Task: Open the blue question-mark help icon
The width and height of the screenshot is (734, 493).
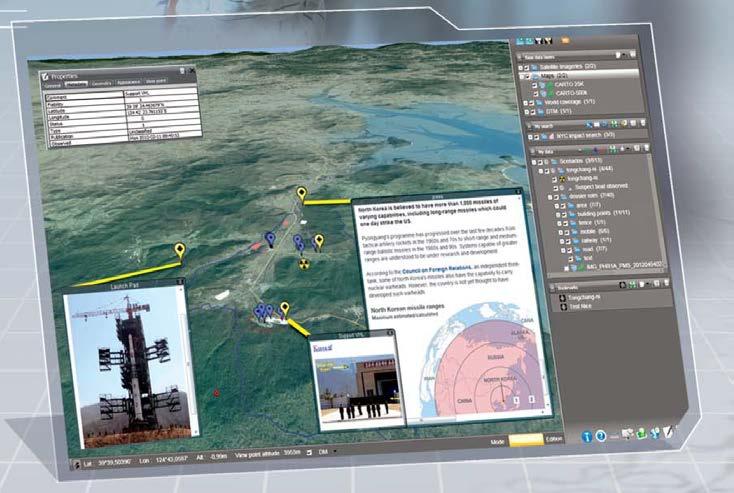Action: (601, 436)
